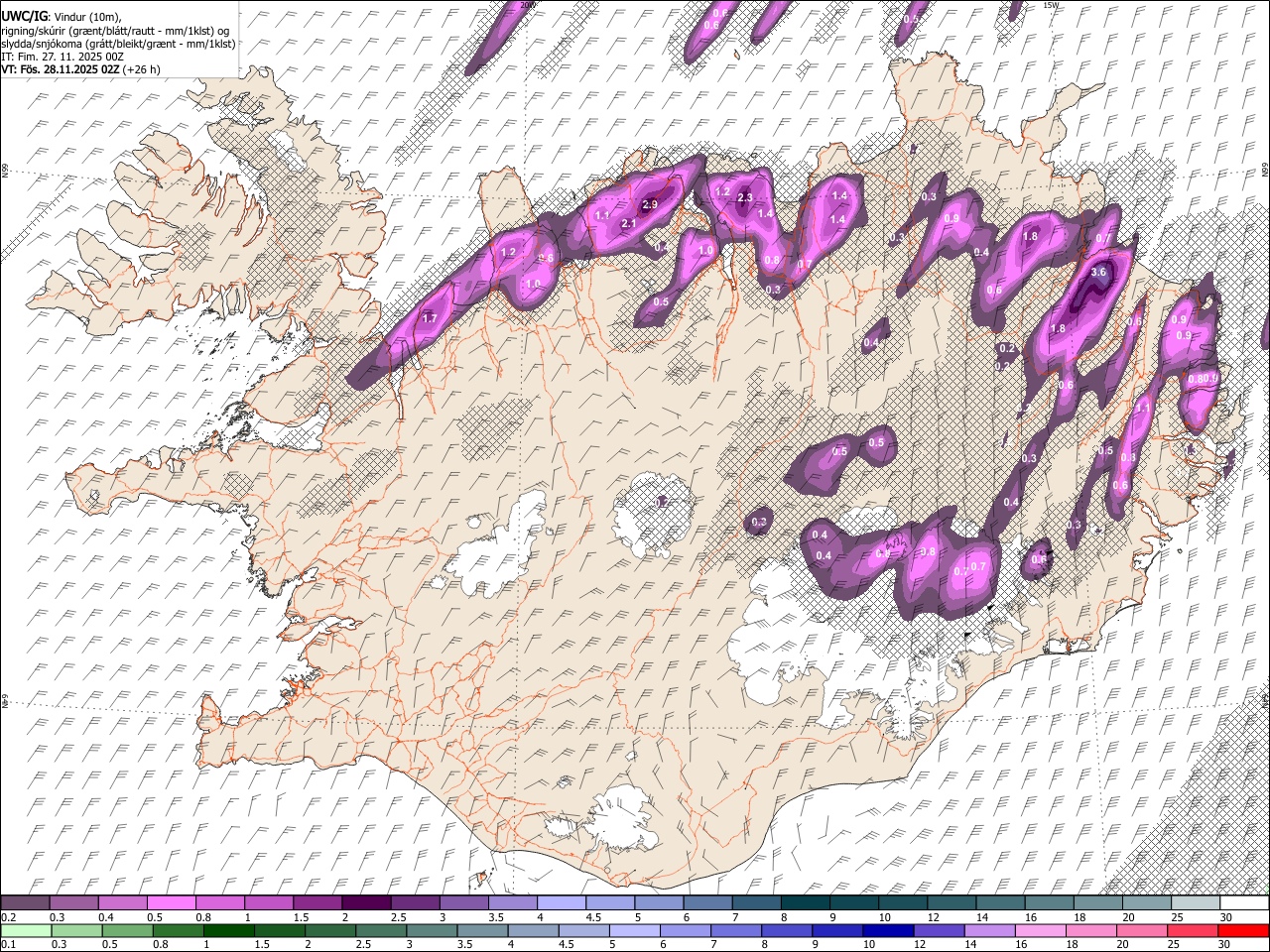This screenshot has width=1270, height=952.
Task: Select the lower-scale red swatch 25 to 30
Action: point(1194,930)
